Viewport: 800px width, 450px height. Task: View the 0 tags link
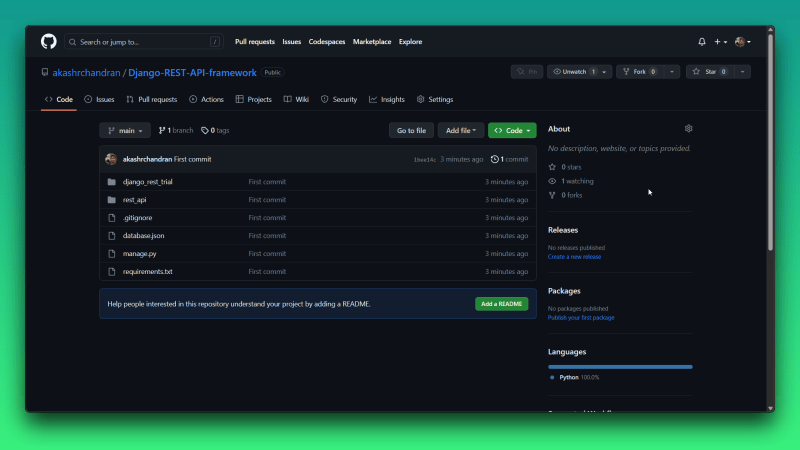point(215,131)
